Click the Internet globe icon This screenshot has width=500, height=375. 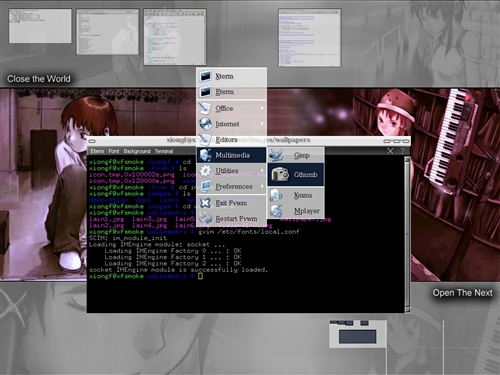[x=205, y=124]
